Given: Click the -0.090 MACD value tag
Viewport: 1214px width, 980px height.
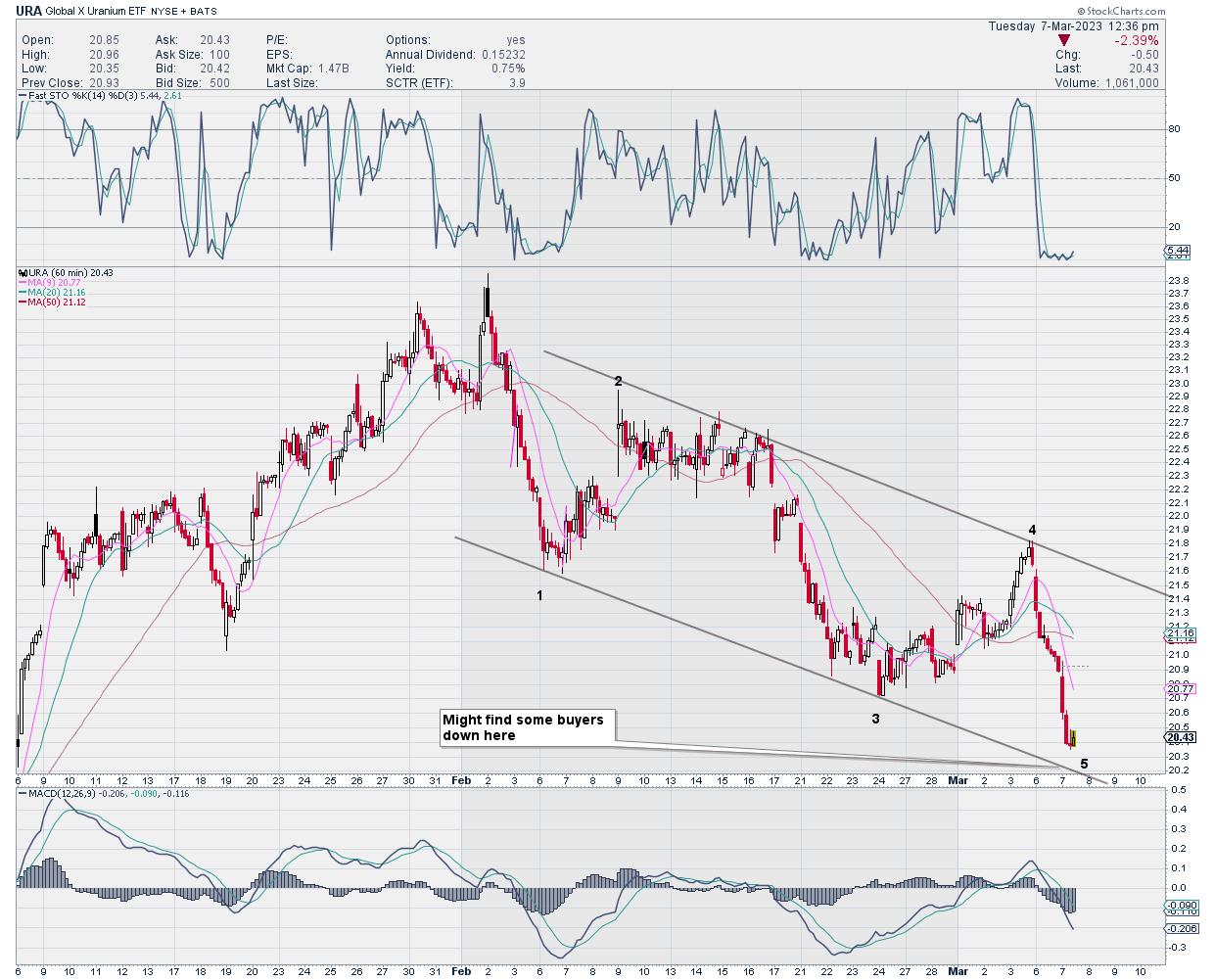Looking at the screenshot, I should 1183,906.
